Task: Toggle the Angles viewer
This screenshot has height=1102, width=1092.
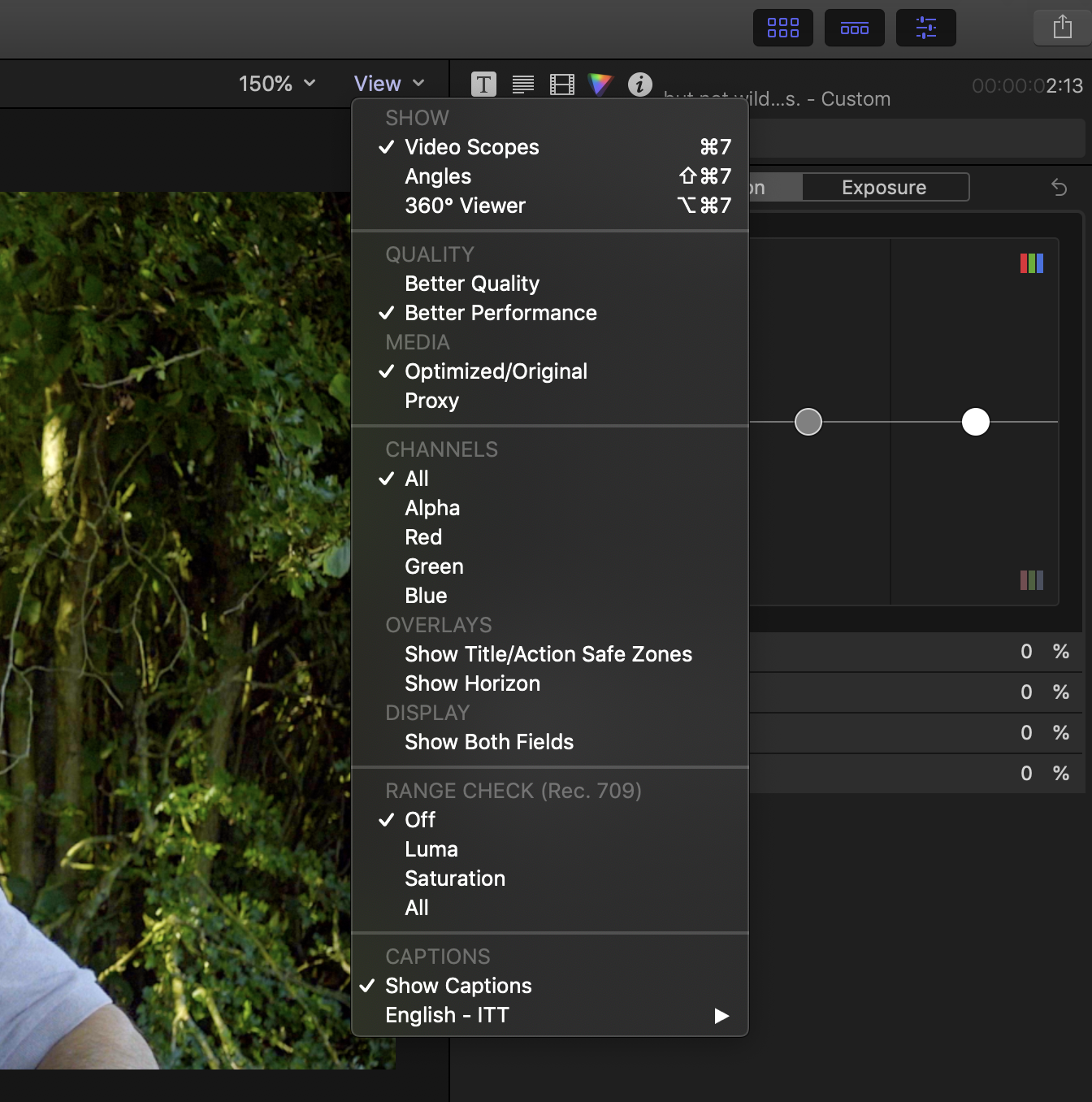Action: (550, 176)
